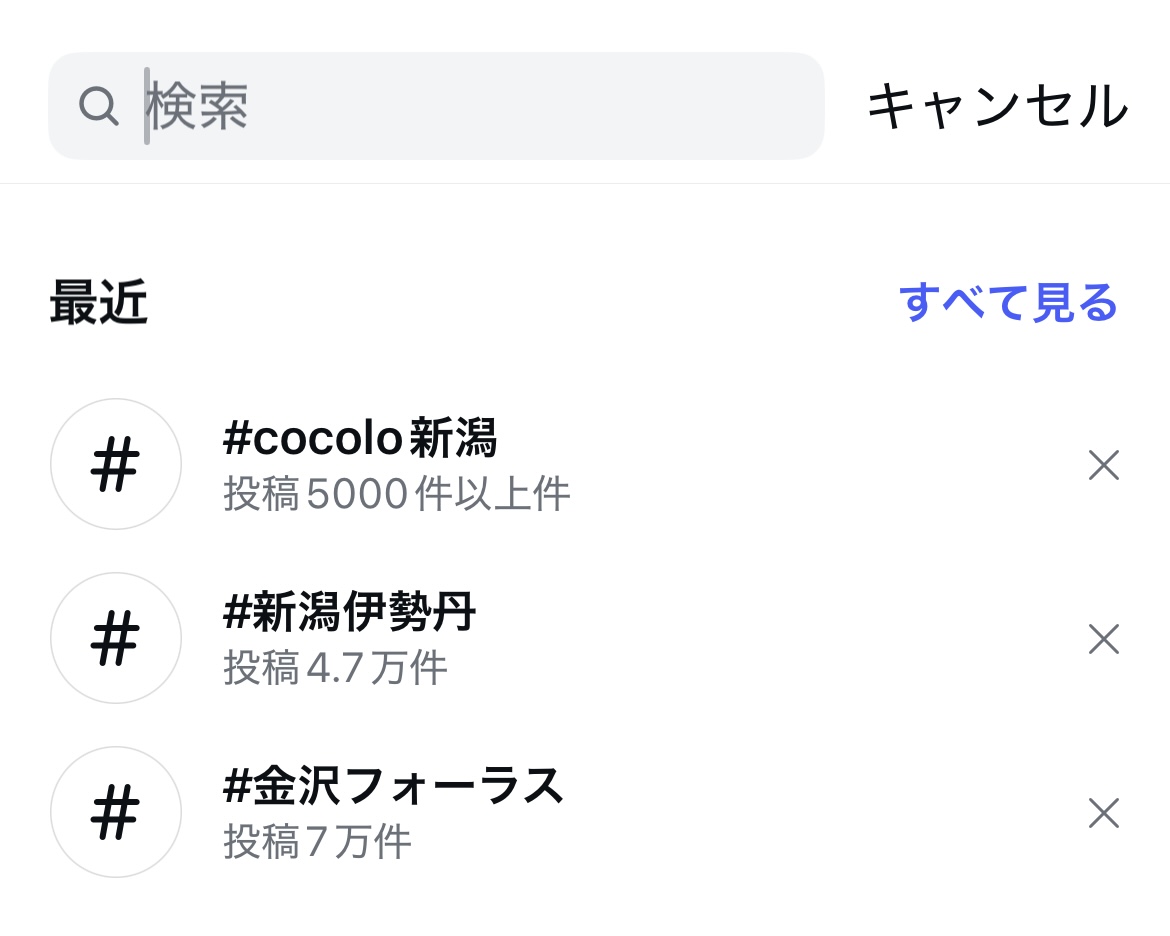Screen dimensions: 1170x936
Task: Remove #金沢フォーラス from recent searches
Action: (x=1103, y=813)
